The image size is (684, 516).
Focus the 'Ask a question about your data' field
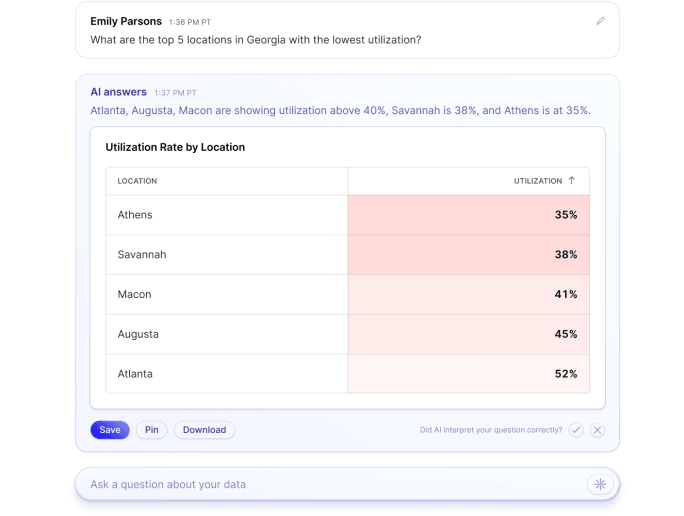click(330, 484)
